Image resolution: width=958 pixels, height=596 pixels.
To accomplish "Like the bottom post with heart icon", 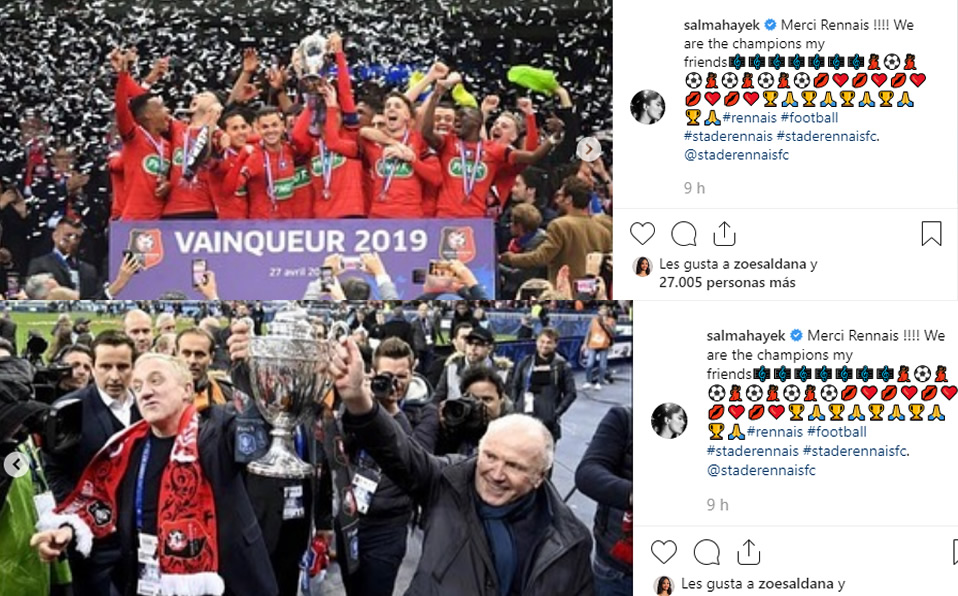I will 664,552.
